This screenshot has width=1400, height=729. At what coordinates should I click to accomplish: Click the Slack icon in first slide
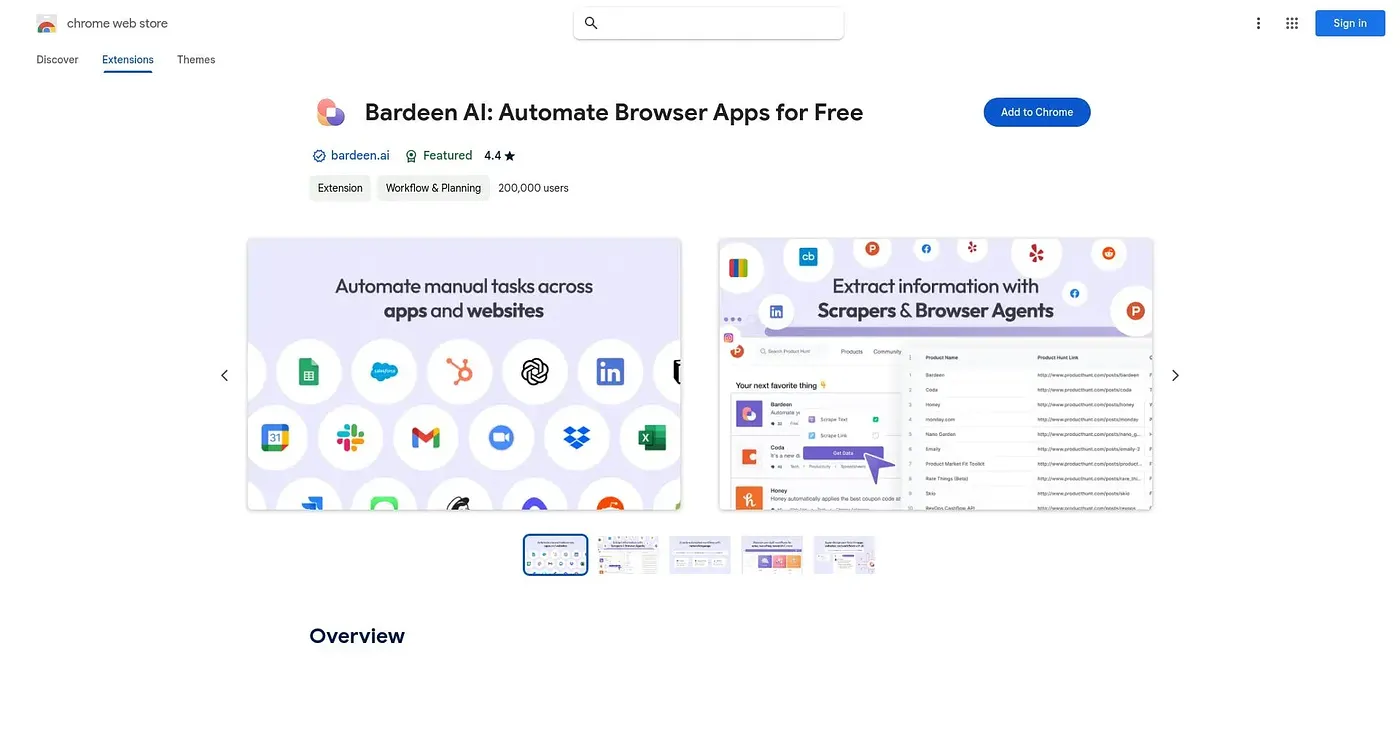coord(350,437)
